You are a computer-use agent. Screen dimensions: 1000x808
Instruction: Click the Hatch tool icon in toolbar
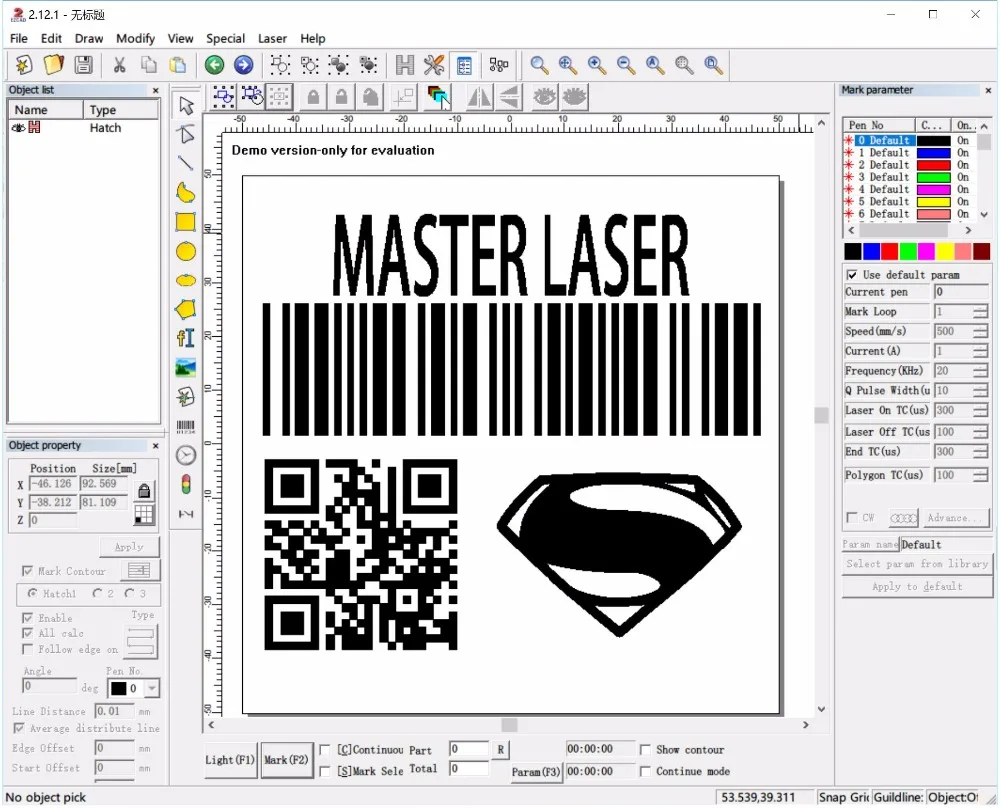405,65
